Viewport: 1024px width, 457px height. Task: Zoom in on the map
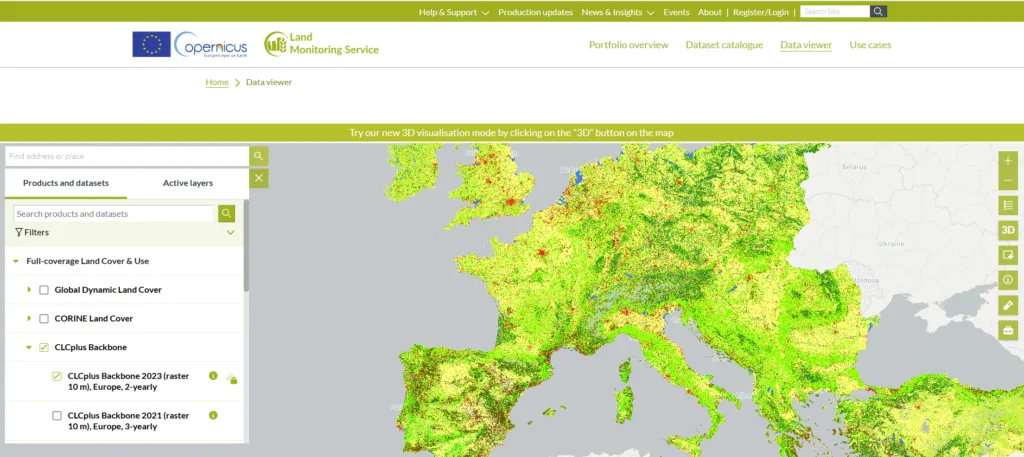(1008, 161)
